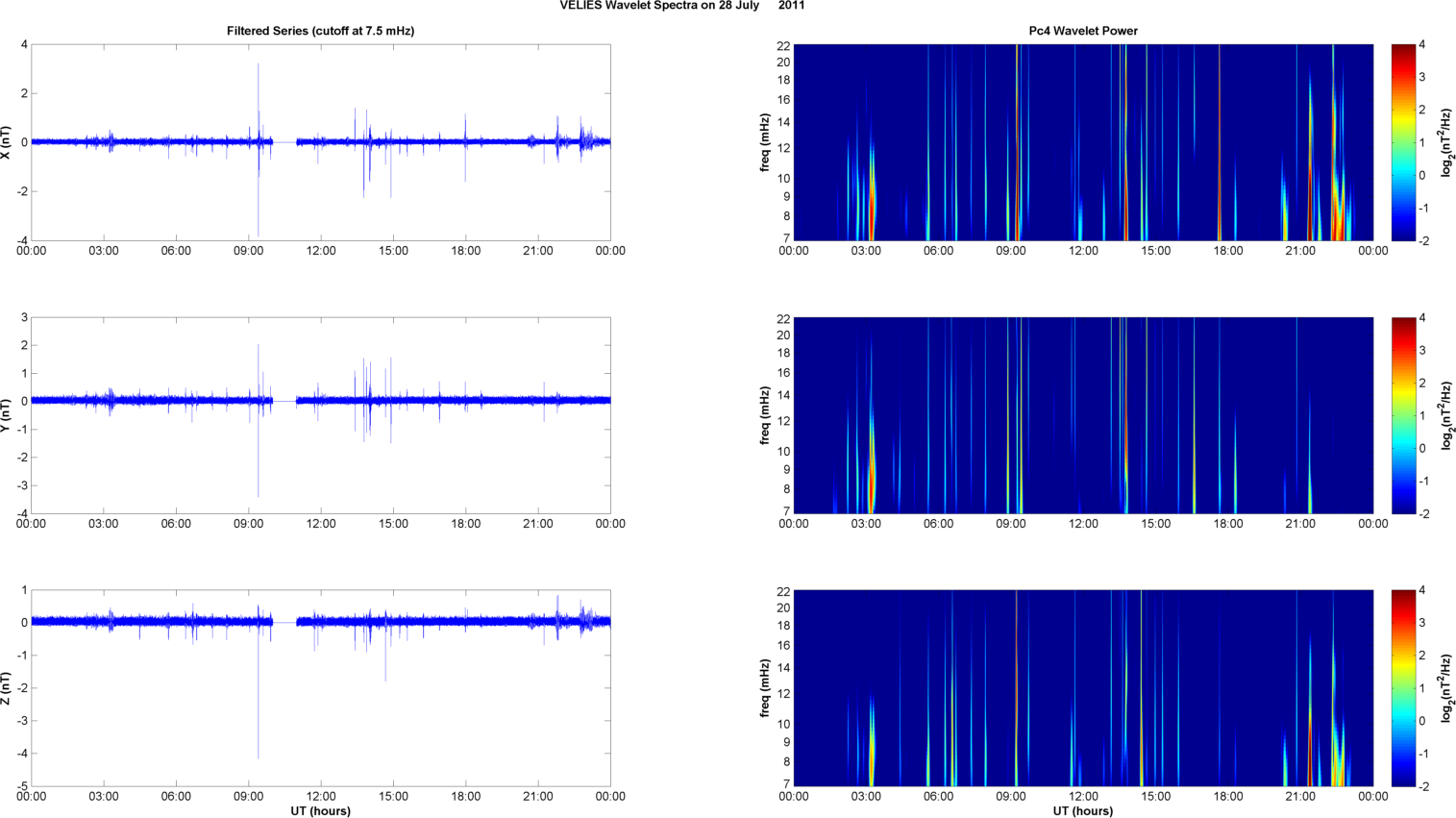The image size is (1456, 818).
Task: Click the top spectrogram's colorbar
Action: 1403,142
